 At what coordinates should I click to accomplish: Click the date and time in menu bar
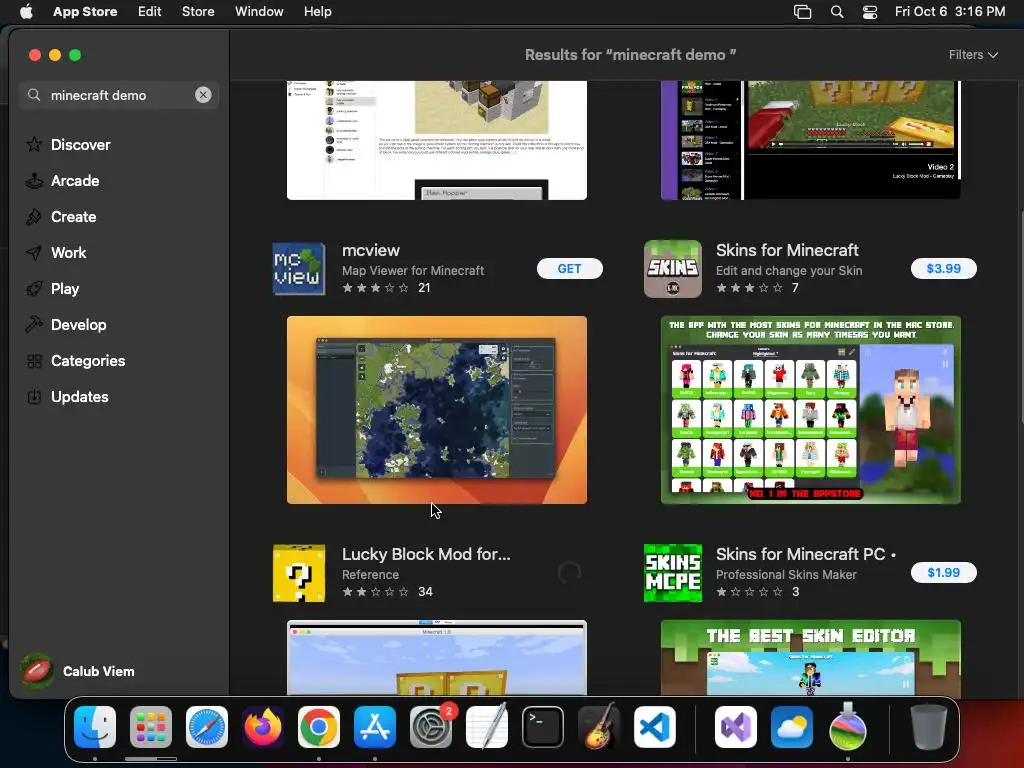[x=950, y=12]
